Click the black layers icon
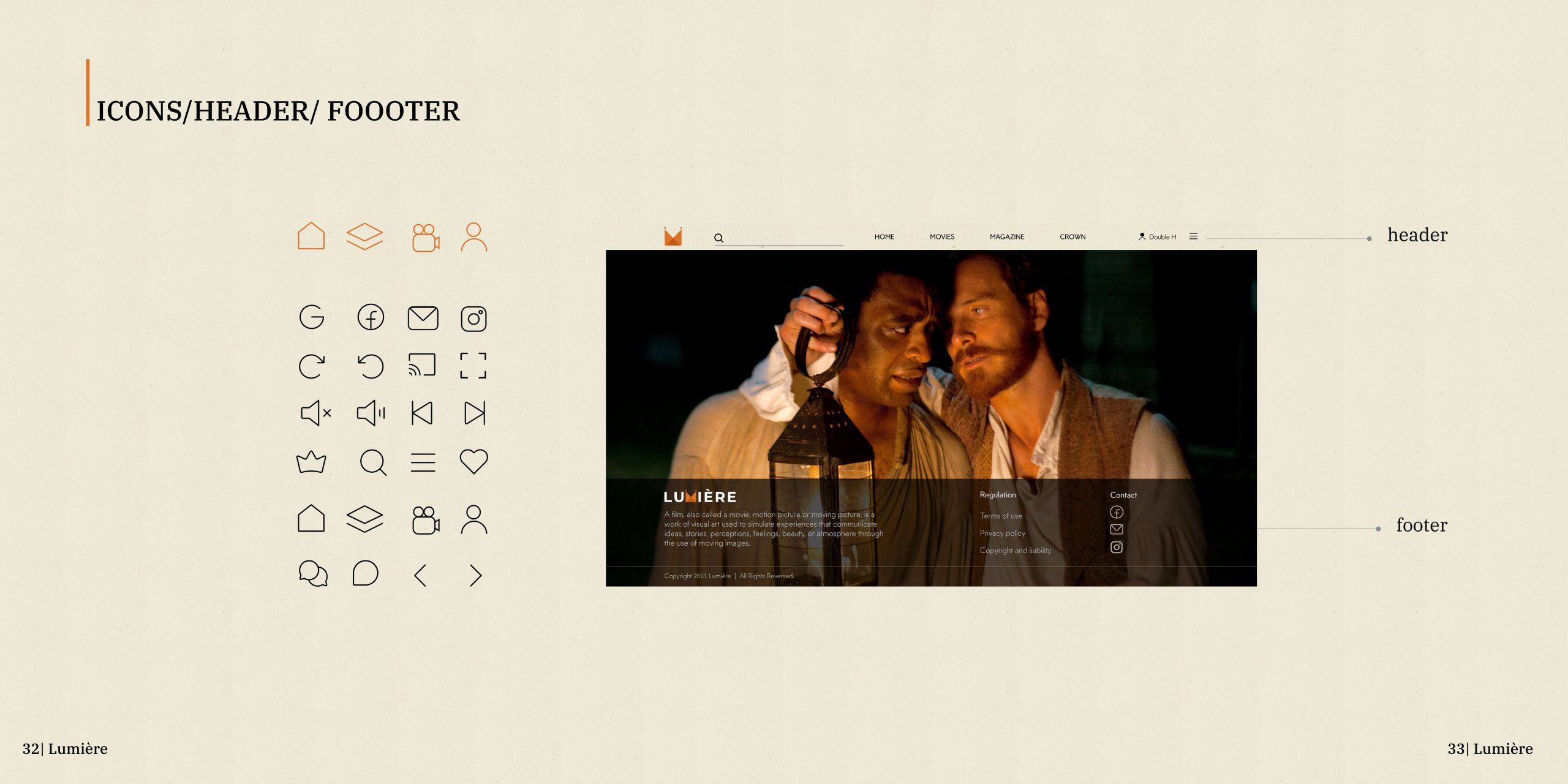Screen dimensions: 1568x784 pyautogui.click(x=364, y=519)
